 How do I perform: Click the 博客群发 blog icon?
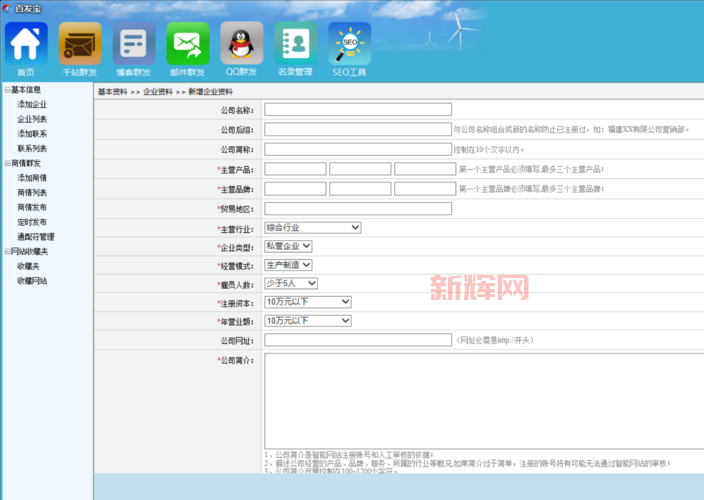pyautogui.click(x=134, y=44)
